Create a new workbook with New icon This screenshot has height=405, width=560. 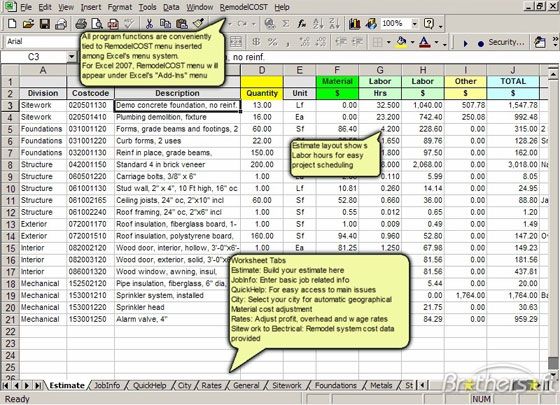pos(12,24)
